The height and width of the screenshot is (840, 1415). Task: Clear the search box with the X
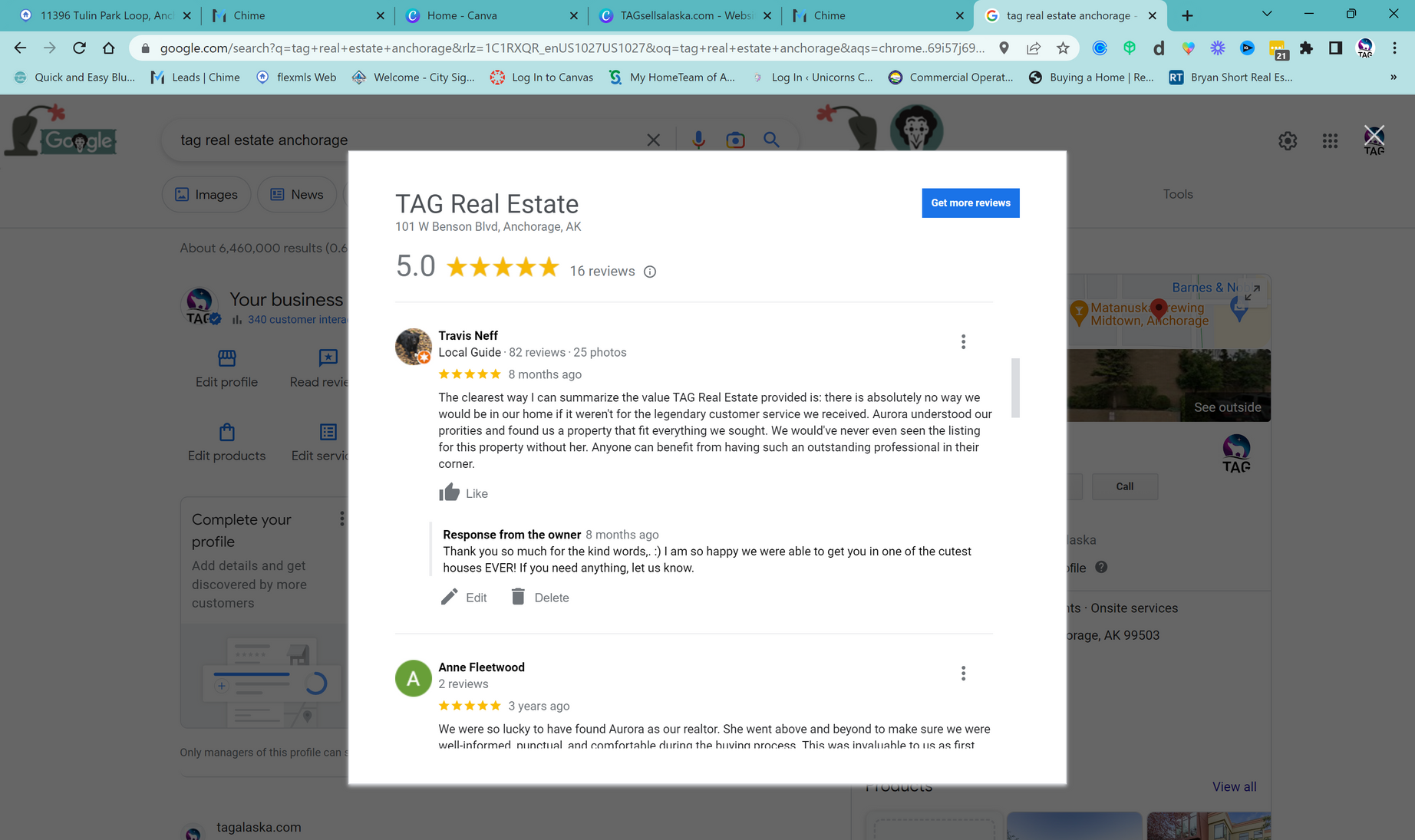click(653, 140)
